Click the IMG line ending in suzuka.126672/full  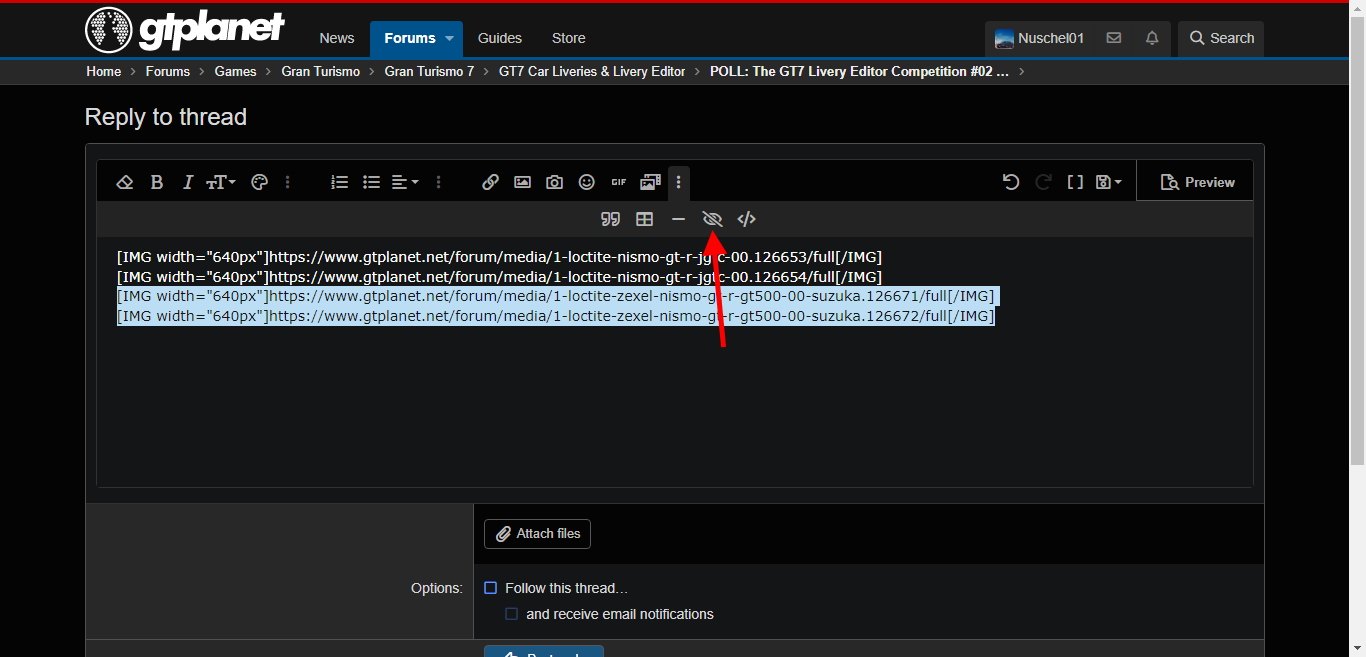click(x=556, y=316)
